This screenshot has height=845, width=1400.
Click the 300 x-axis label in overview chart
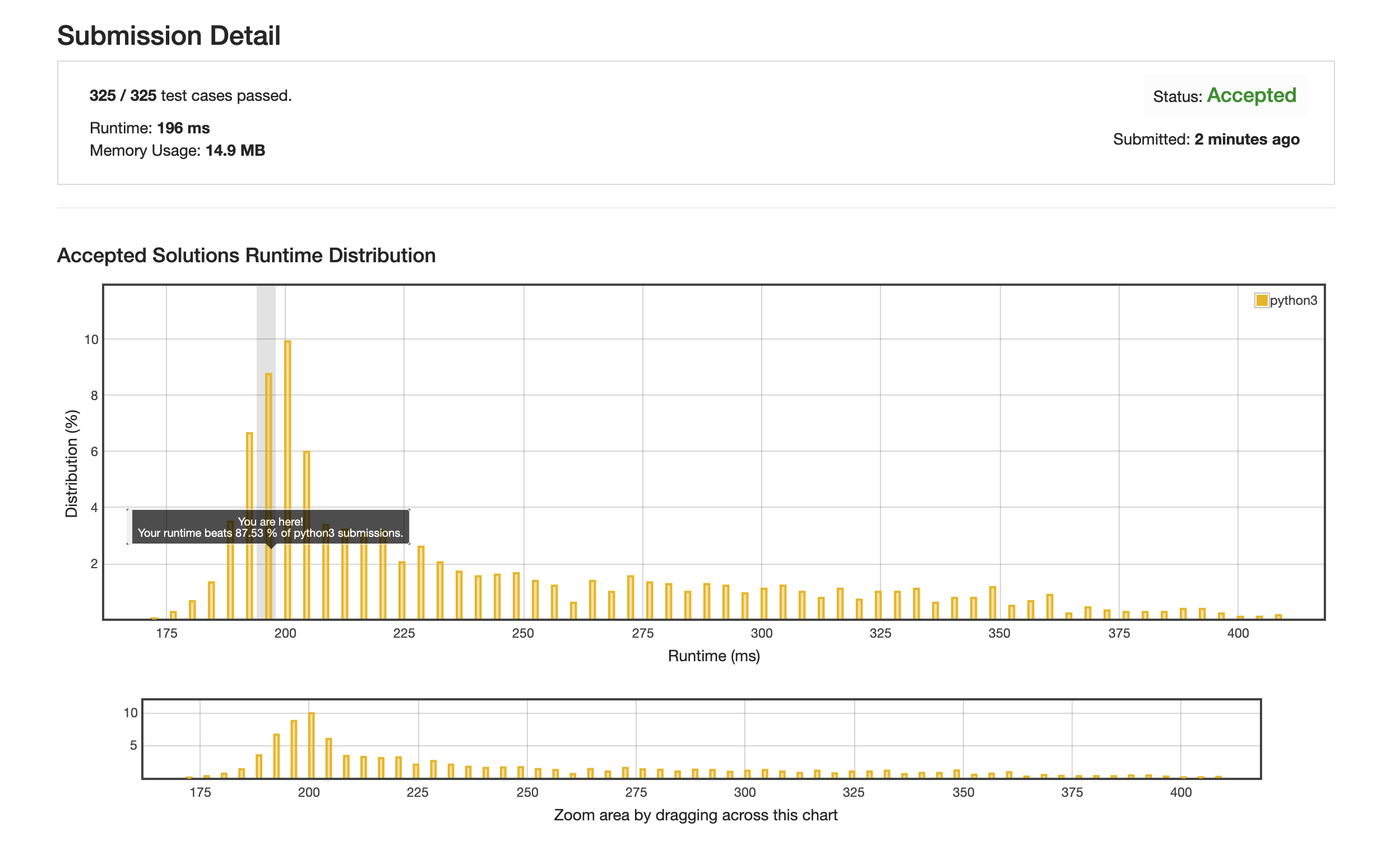point(745,793)
